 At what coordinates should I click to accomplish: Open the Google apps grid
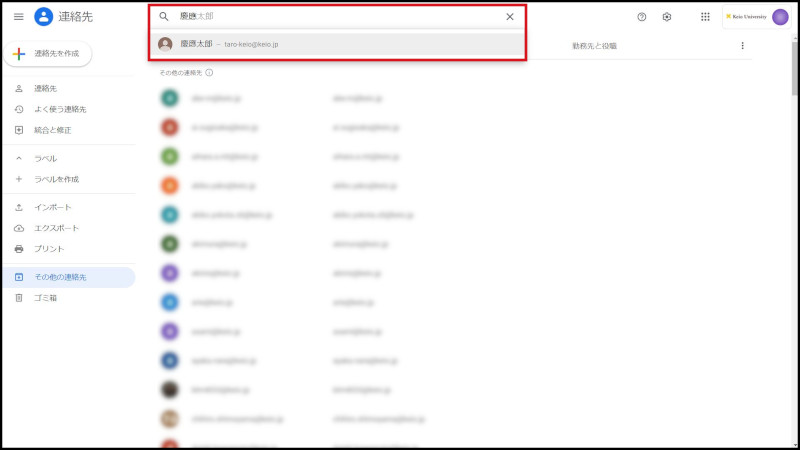tap(705, 17)
